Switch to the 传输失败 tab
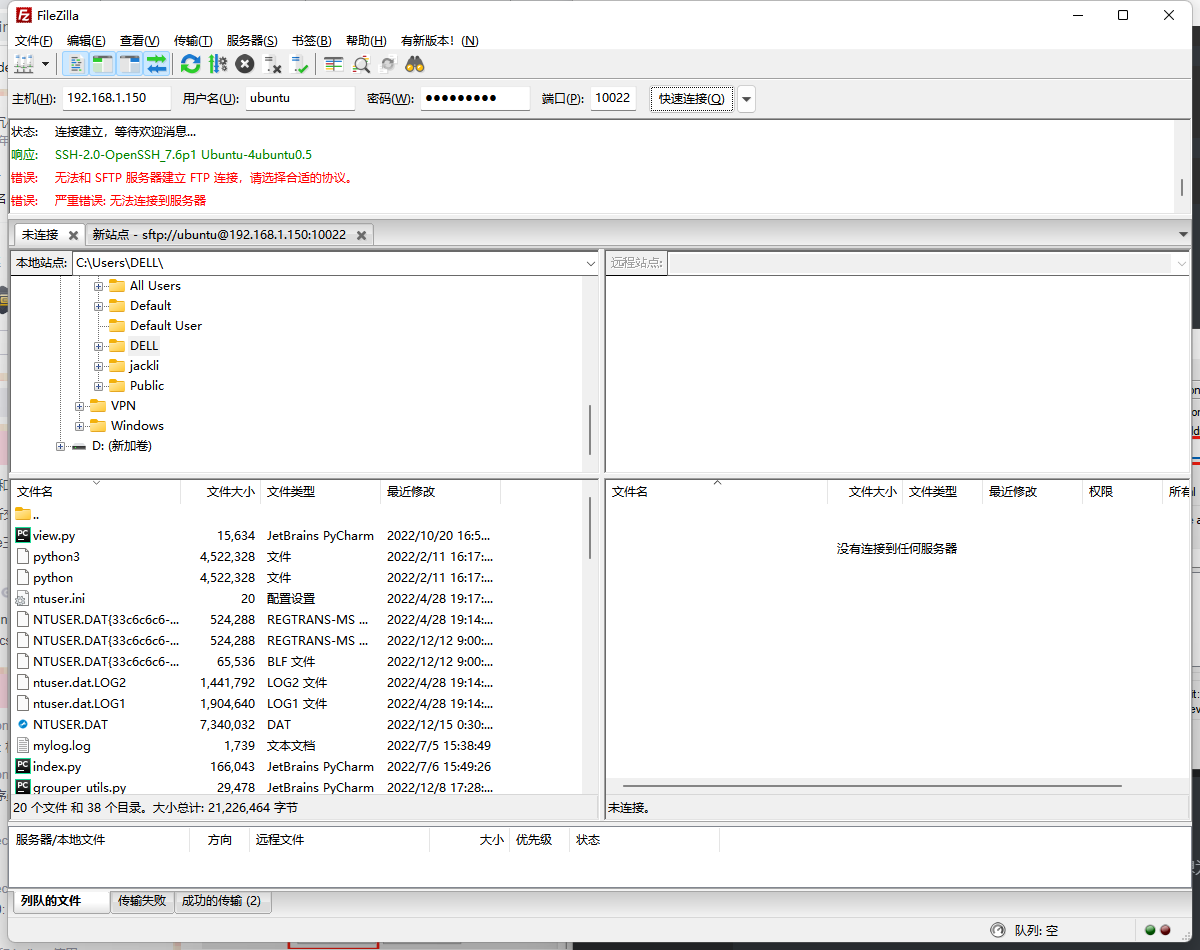 pos(142,901)
